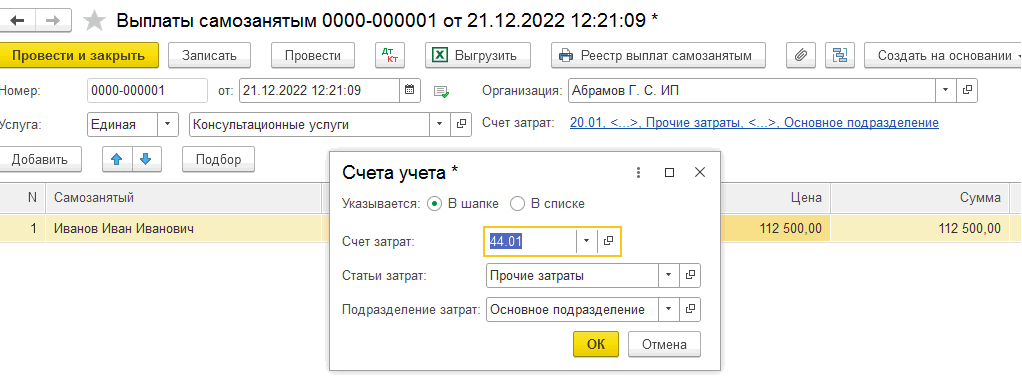Image resolution: width=1022 pixels, height=391 pixels.
Task: Click the Подбор button
Action: pos(218,159)
